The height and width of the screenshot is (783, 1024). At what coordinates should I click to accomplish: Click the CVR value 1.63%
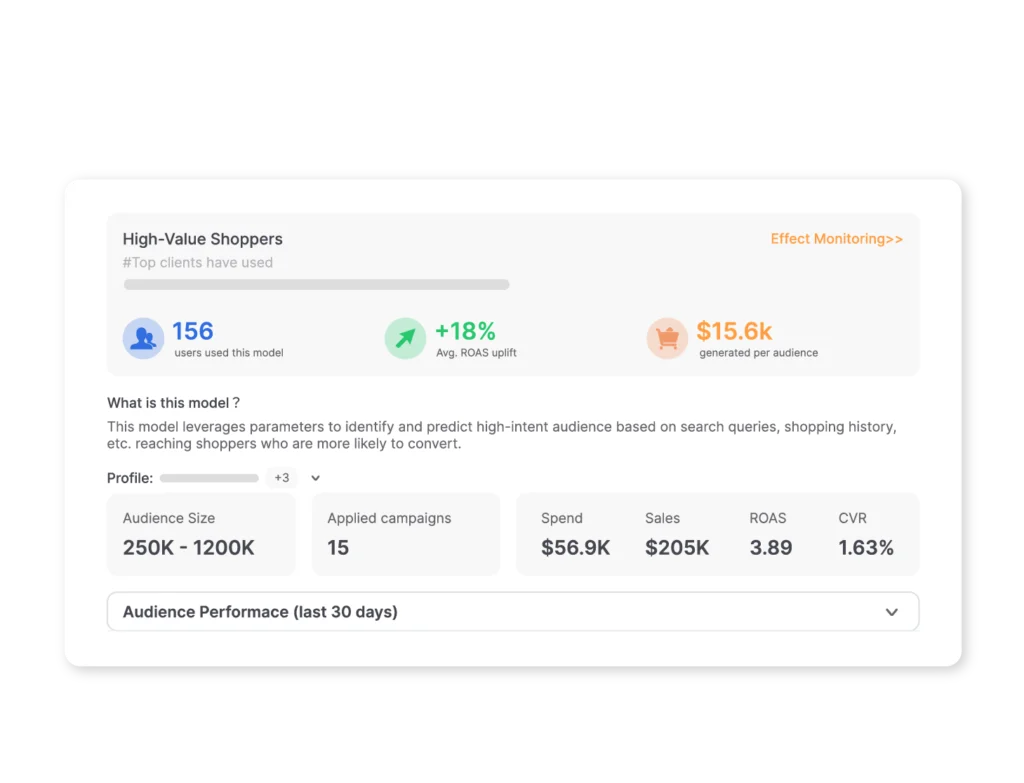(866, 548)
